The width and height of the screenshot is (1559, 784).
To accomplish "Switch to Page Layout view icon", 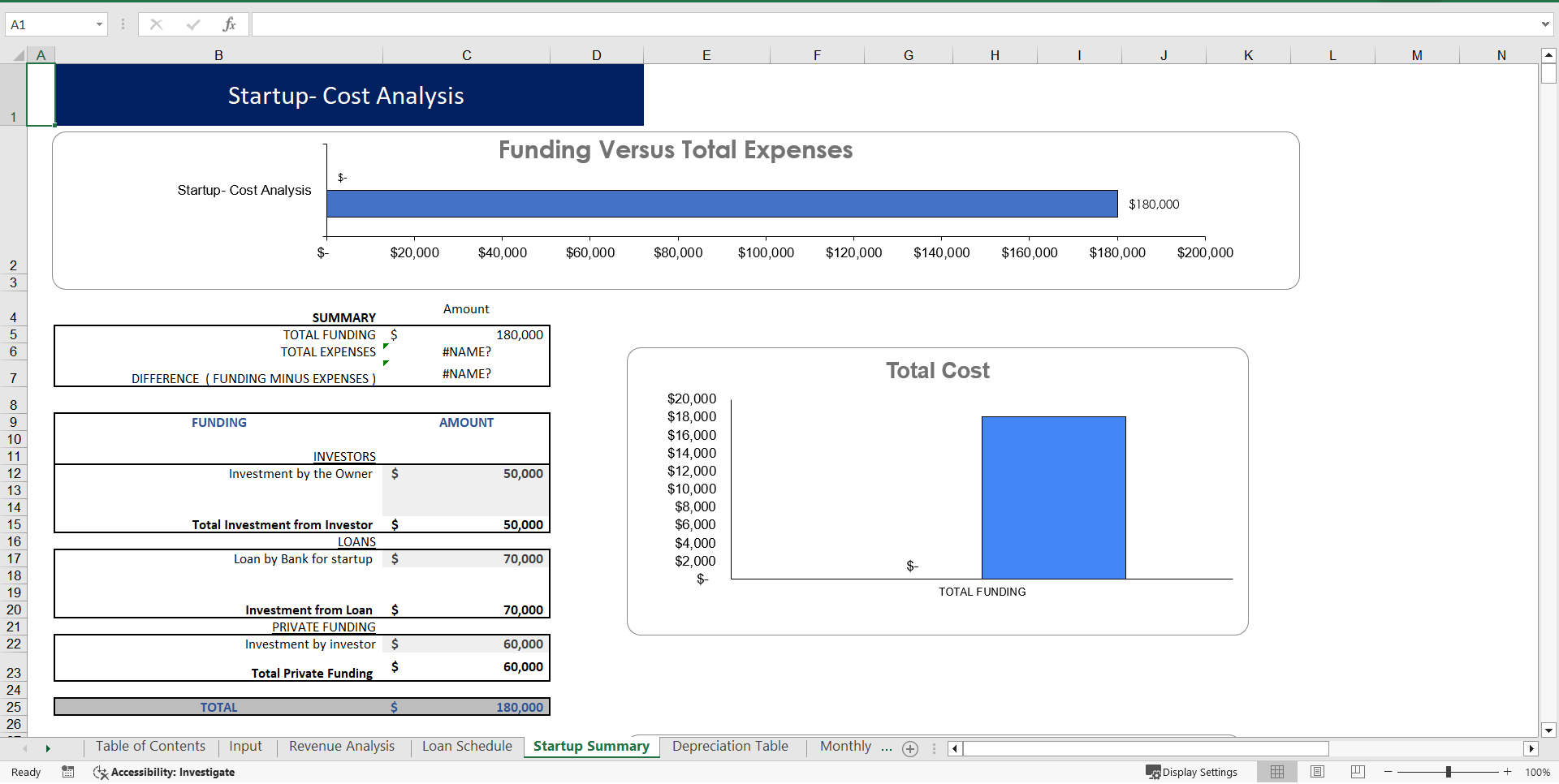I will click(x=1318, y=772).
